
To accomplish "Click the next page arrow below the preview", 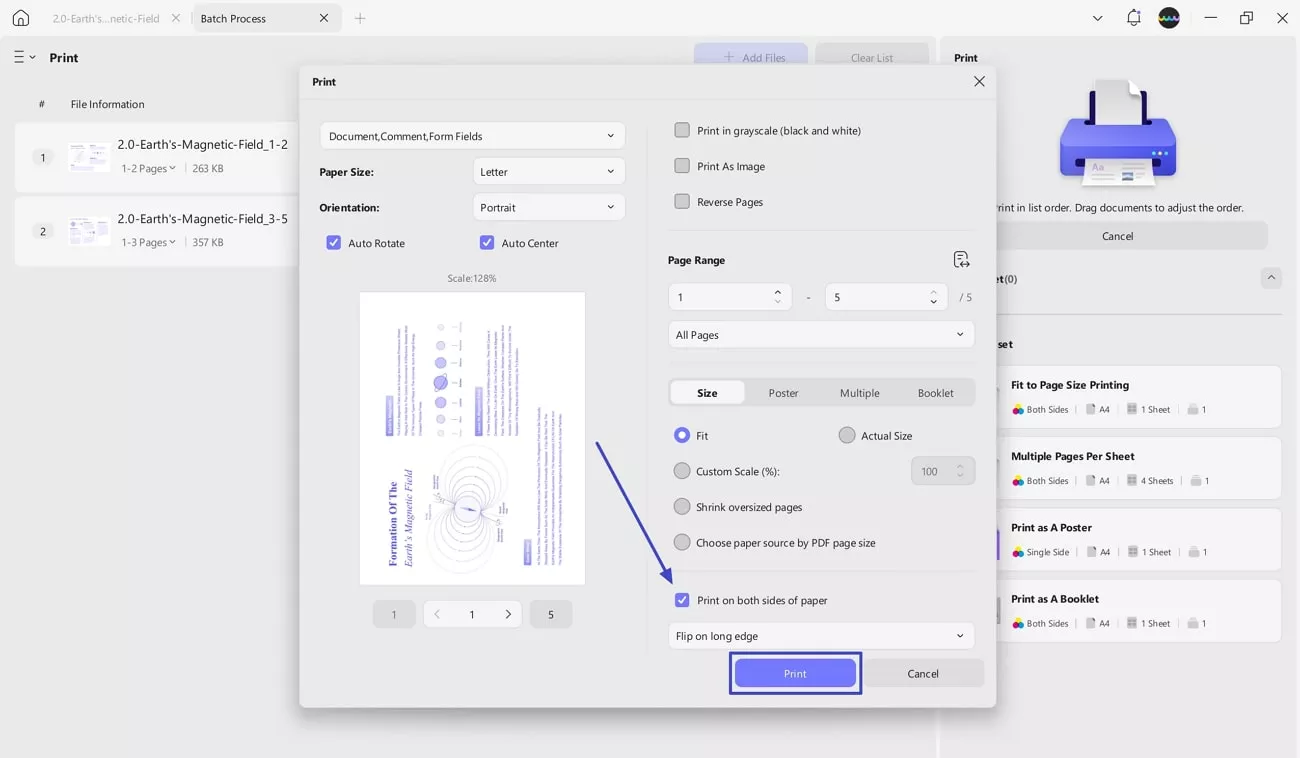I will pos(508,613).
